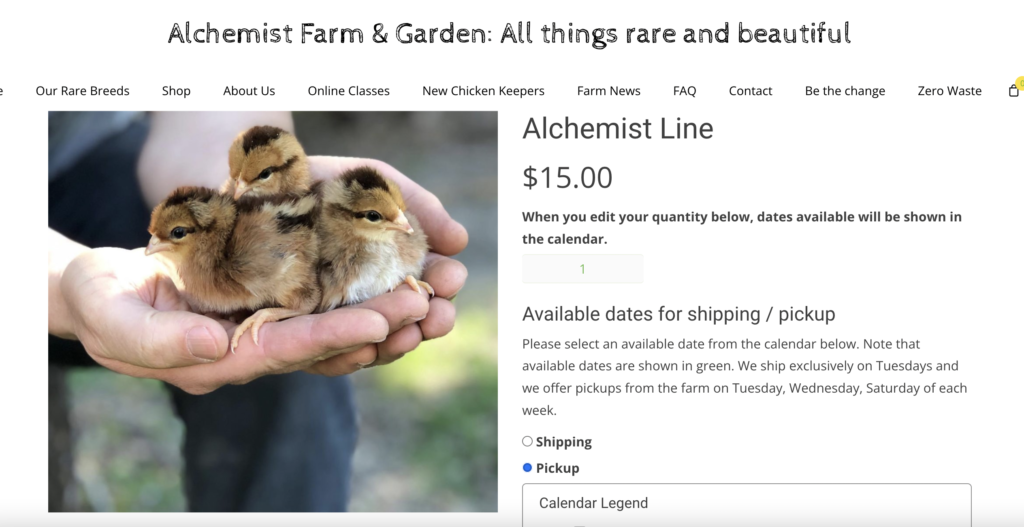
Task: Click the $15.00 price text
Action: pos(567,177)
